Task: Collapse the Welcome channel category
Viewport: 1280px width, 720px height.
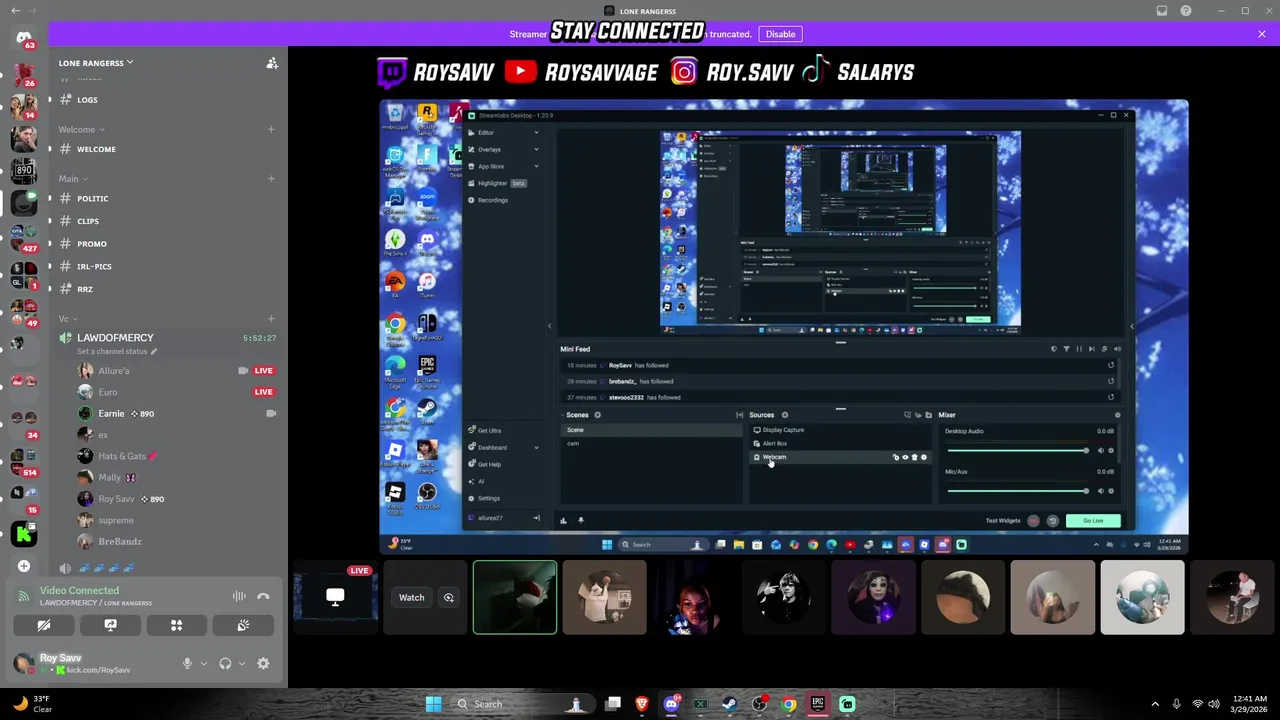Action: click(81, 129)
